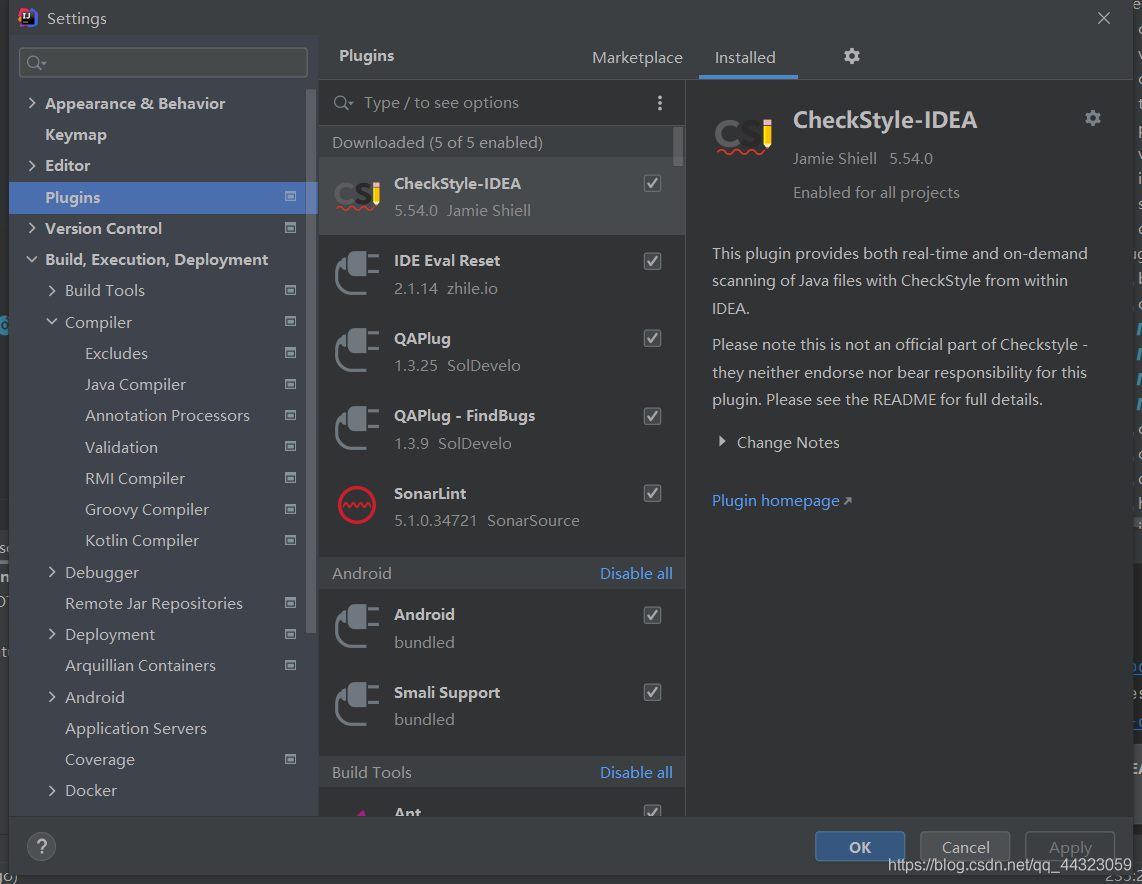Focus the plugin filter search field
The height and width of the screenshot is (884, 1142).
point(503,103)
